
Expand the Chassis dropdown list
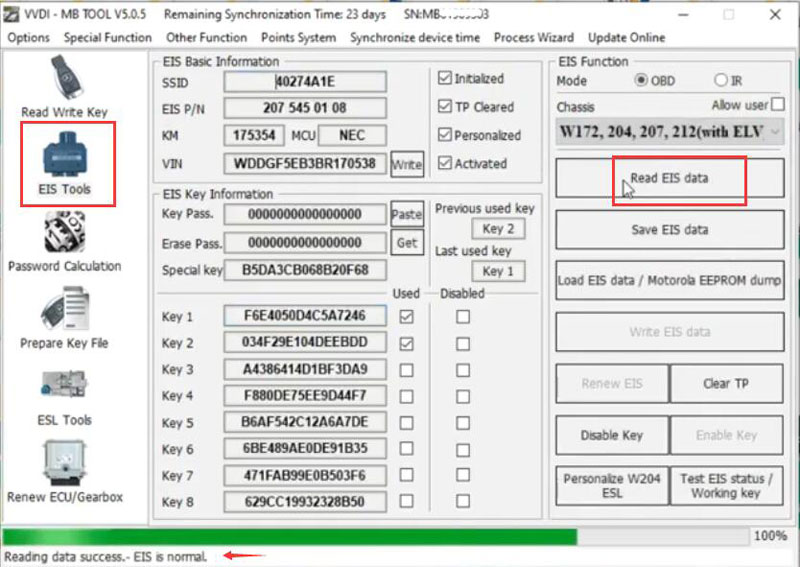(x=669, y=132)
